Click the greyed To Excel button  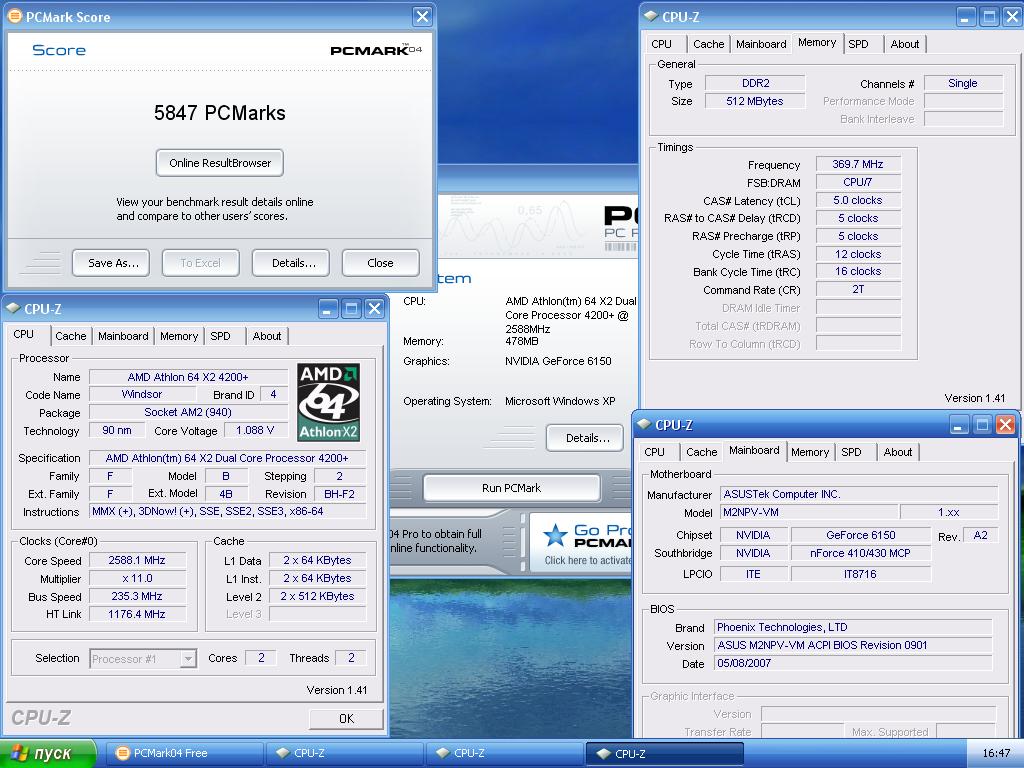pos(200,263)
